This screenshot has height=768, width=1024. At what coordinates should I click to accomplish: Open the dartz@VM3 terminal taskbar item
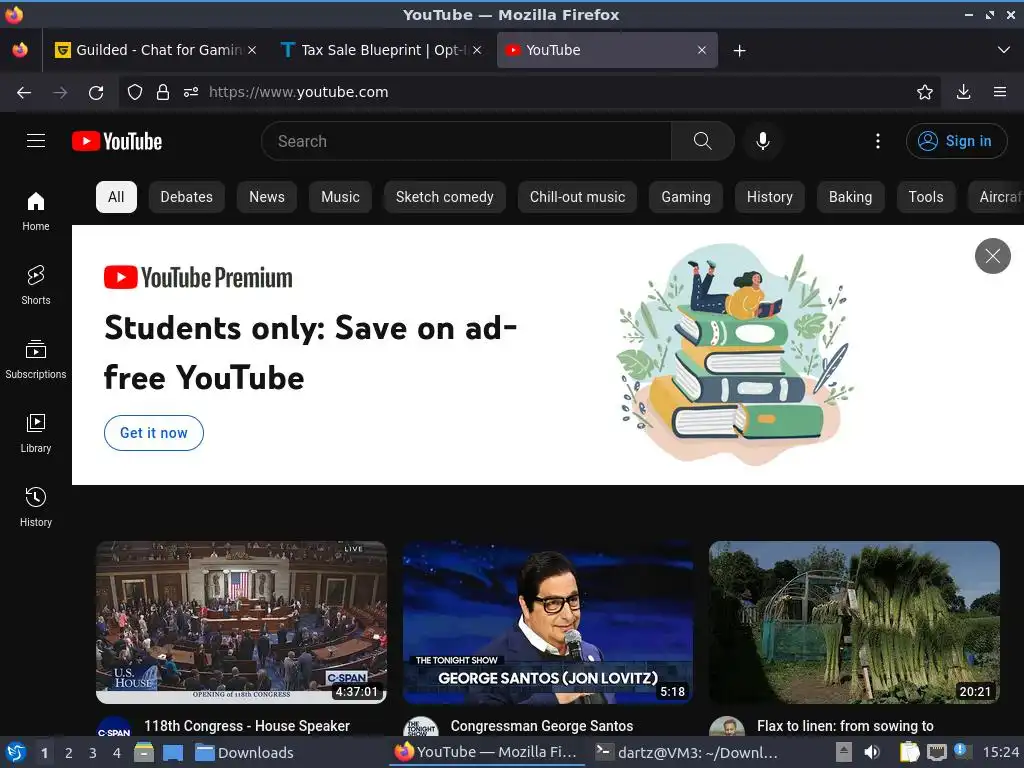(687, 753)
